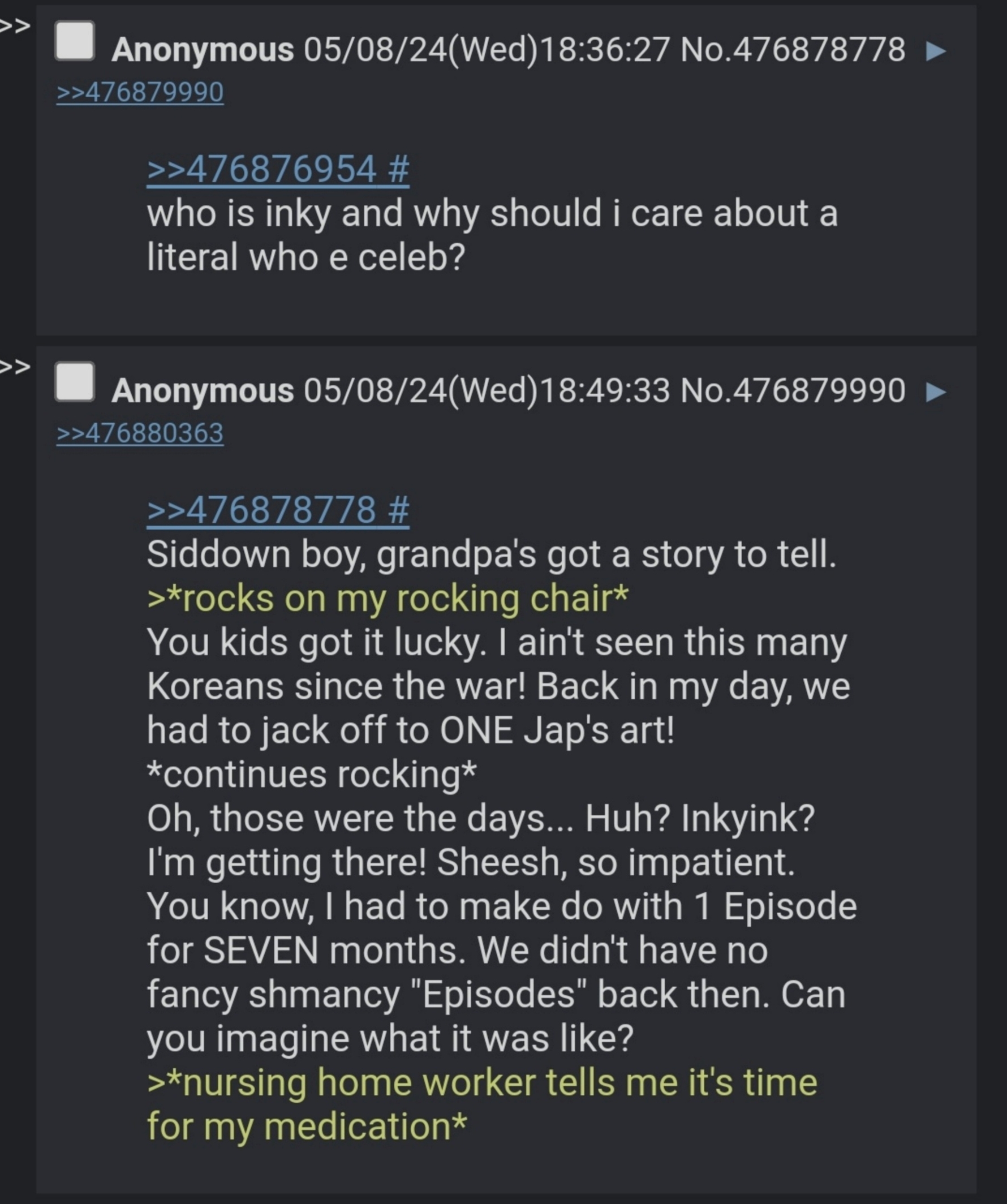Click the 'who is inky' post text
Screen dimensions: 1007x1204
(492, 235)
